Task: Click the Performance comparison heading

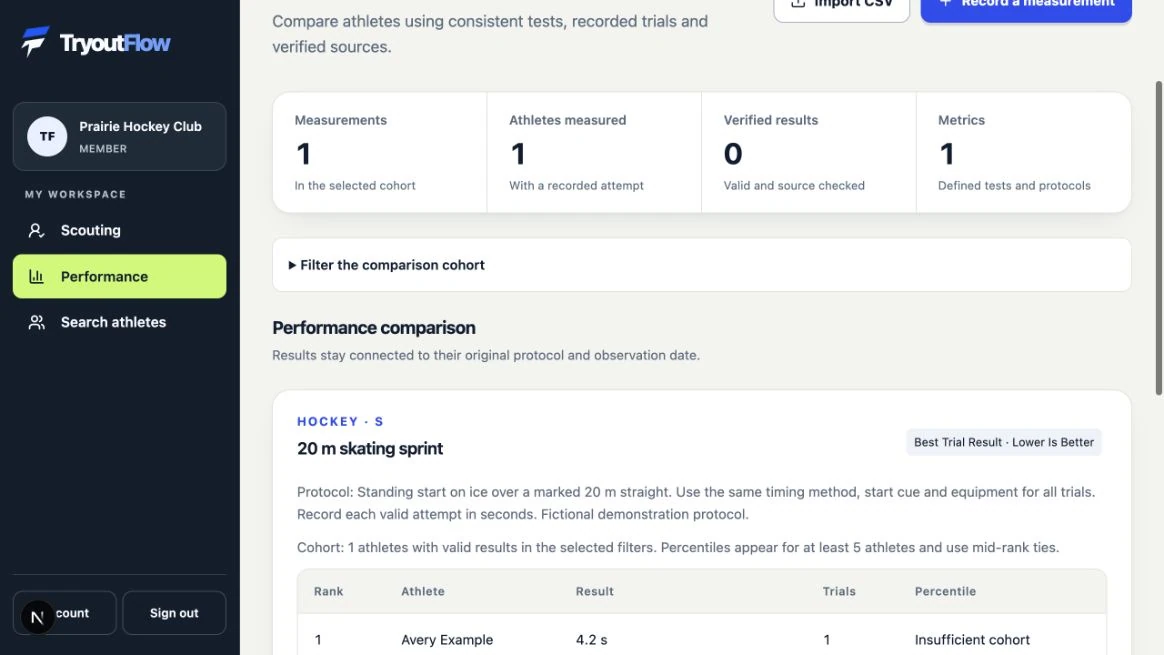Action: (x=373, y=328)
